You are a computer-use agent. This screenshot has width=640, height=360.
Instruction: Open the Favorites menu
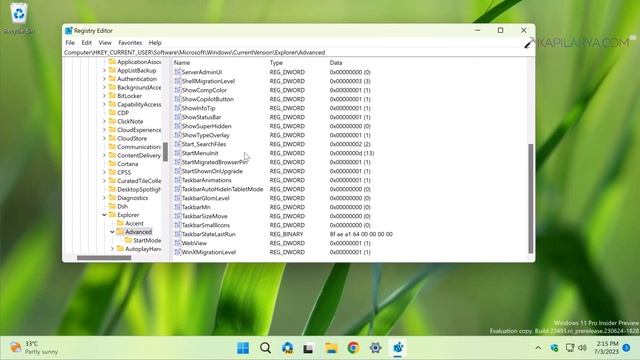click(130, 42)
